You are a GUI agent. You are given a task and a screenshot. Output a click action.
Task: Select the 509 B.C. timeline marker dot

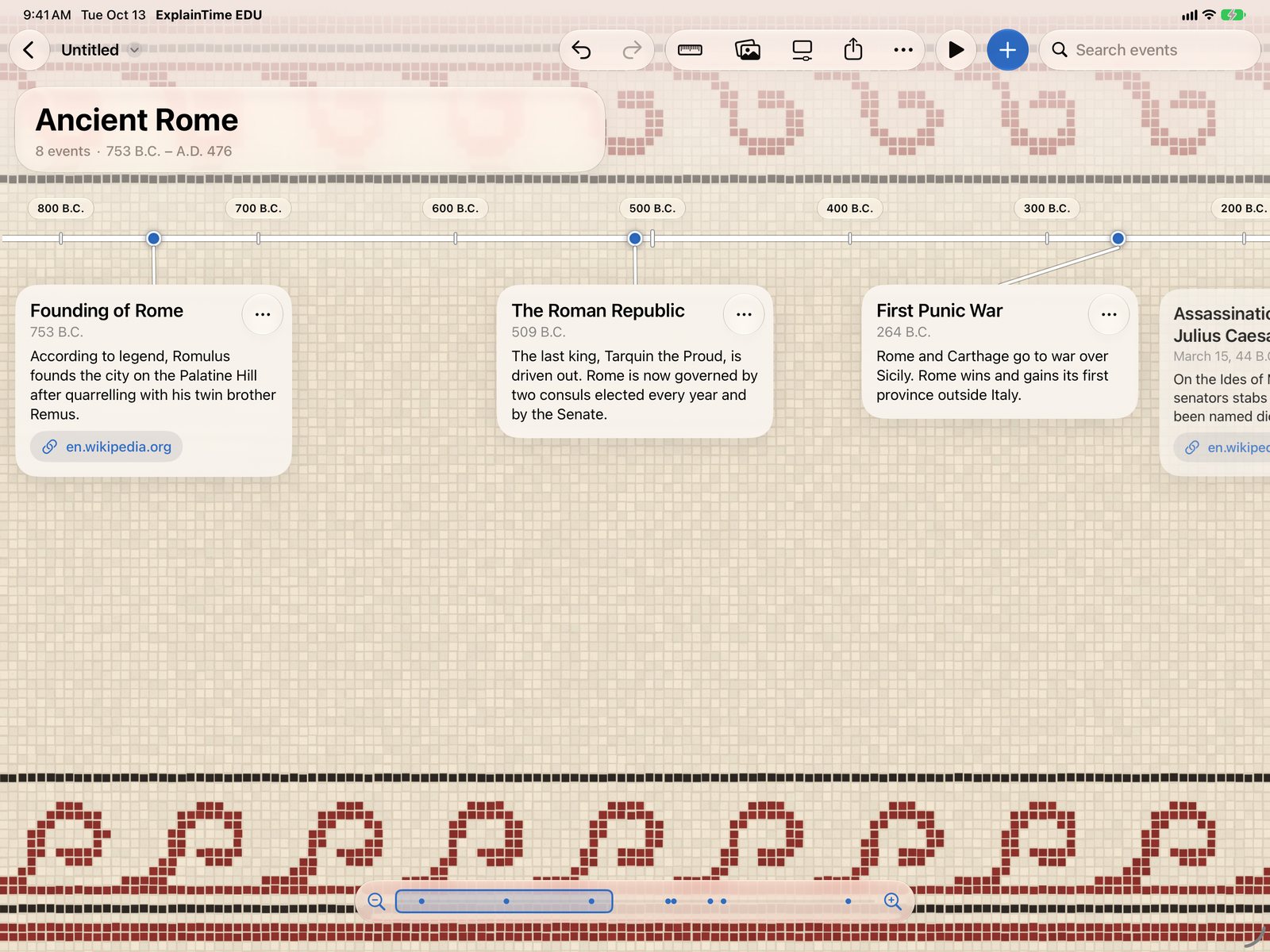[x=635, y=238]
